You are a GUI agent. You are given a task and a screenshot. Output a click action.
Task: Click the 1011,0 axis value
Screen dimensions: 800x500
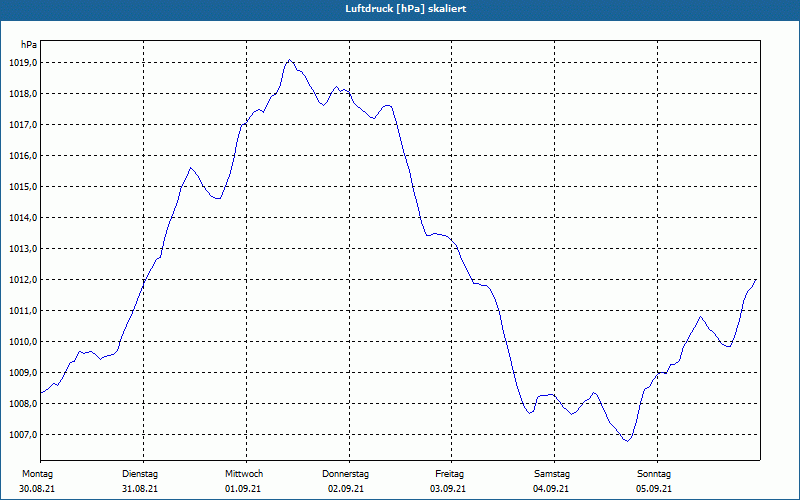23,311
